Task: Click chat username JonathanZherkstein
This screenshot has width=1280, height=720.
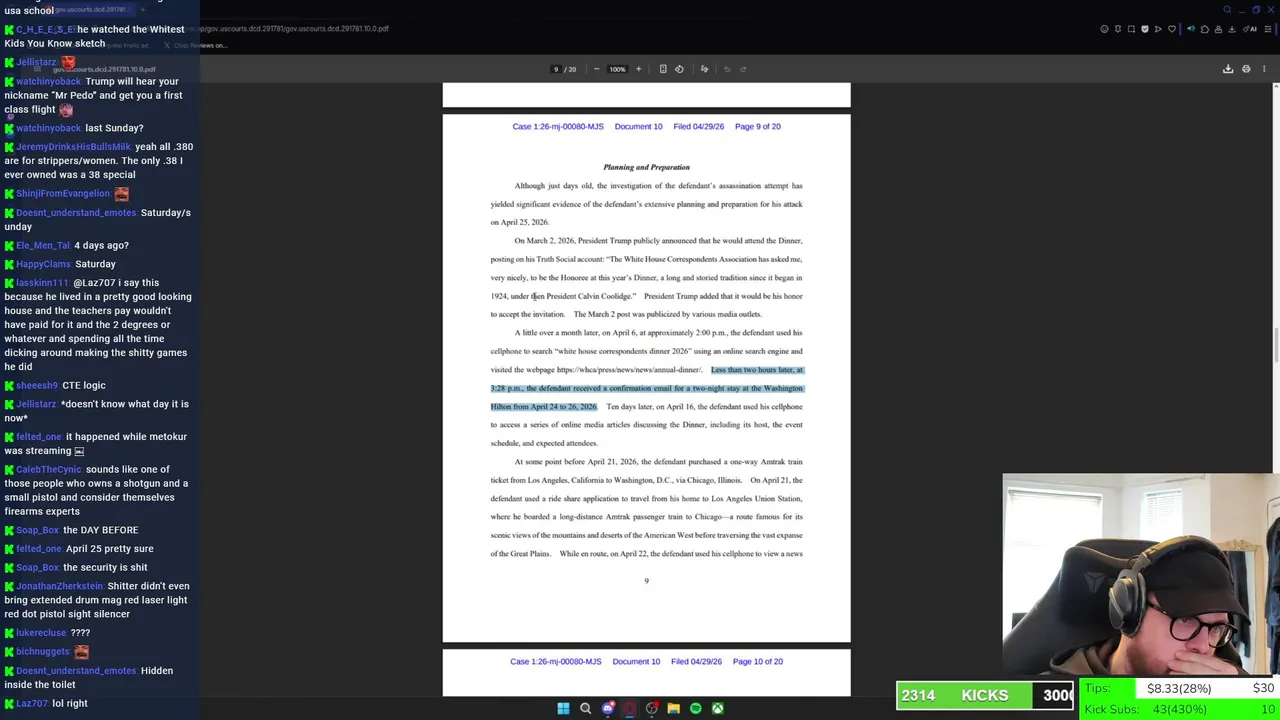Action: point(60,586)
